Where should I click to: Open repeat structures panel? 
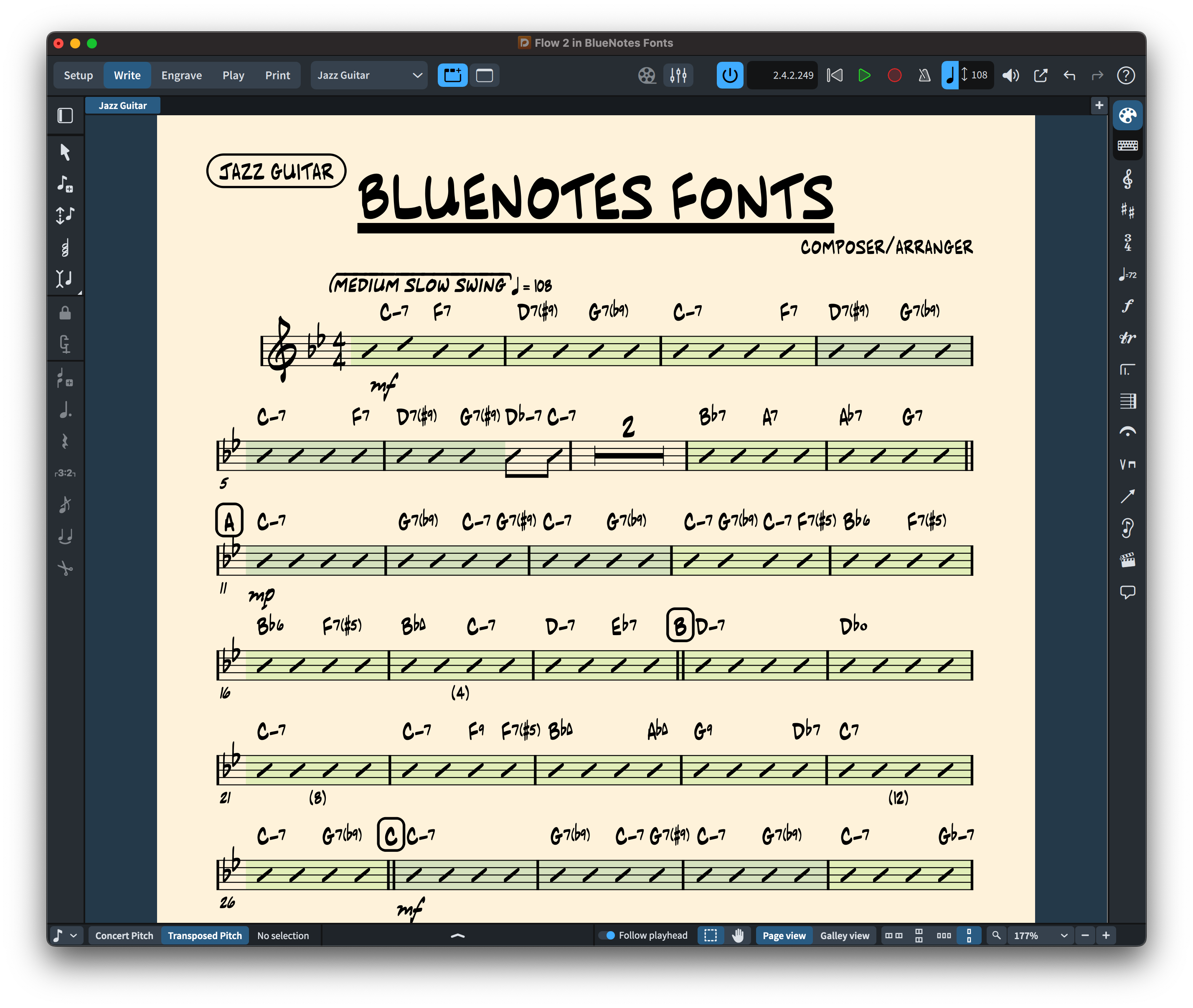[x=1127, y=370]
